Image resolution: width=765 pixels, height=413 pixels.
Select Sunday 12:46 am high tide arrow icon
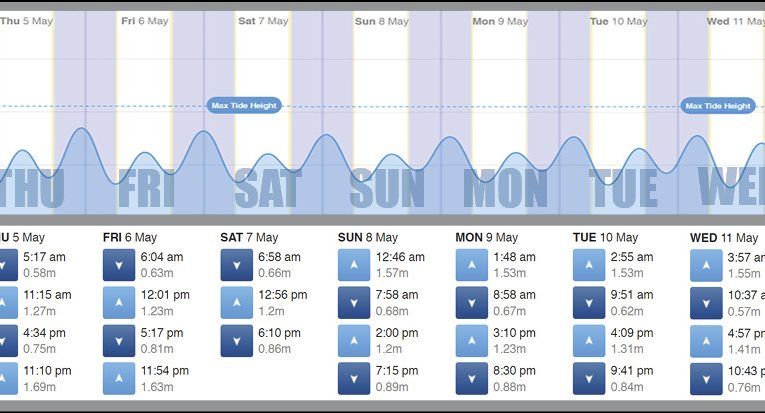pyautogui.click(x=354, y=264)
